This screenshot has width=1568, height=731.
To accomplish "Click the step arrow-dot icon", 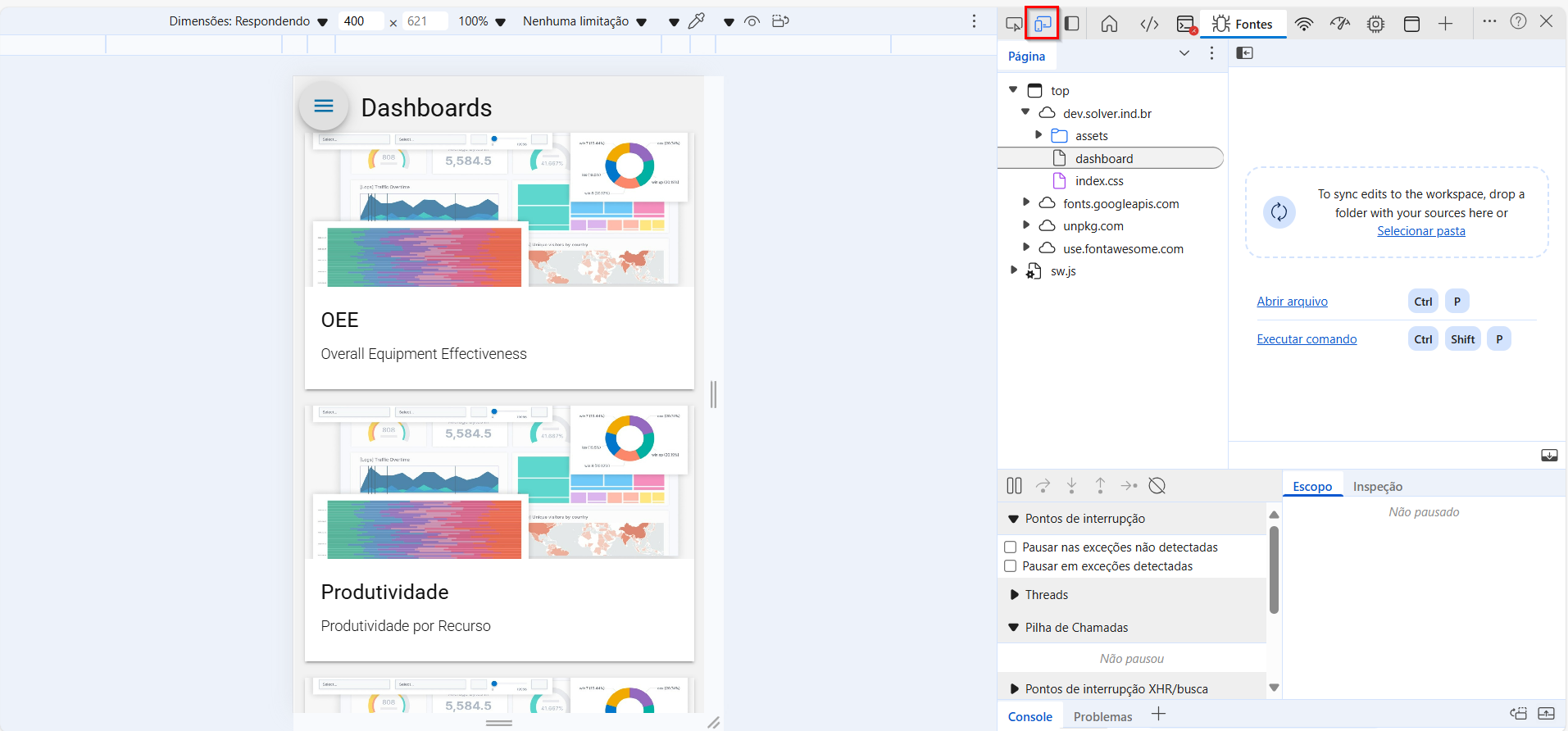I will click(x=1129, y=486).
